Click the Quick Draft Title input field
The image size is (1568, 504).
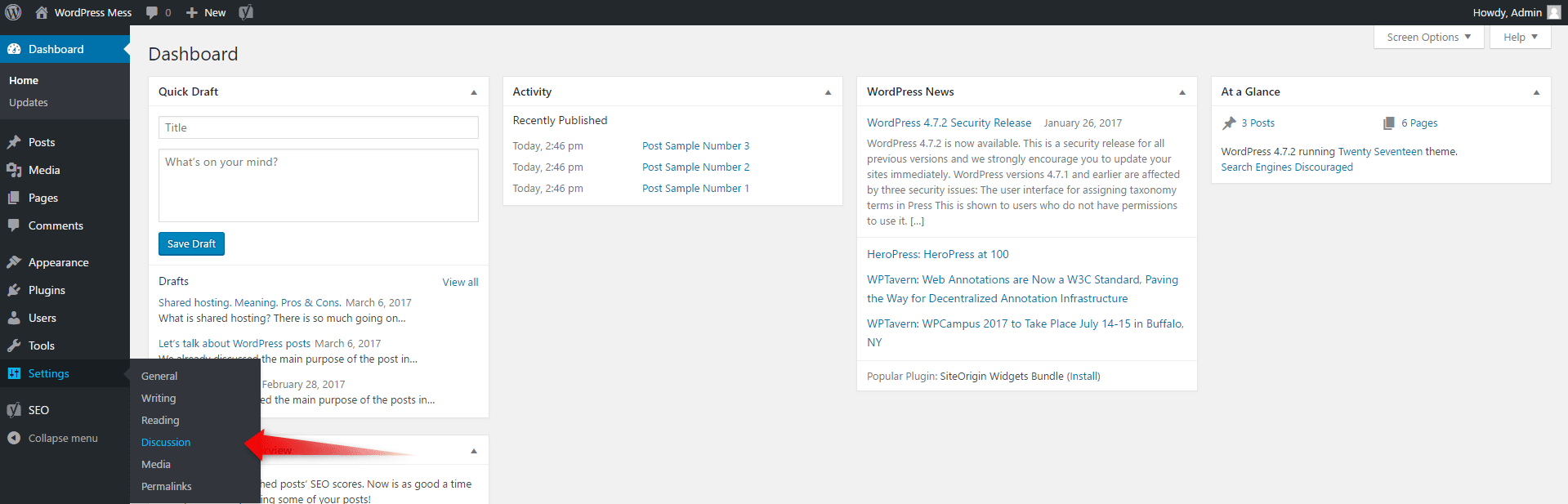click(318, 127)
